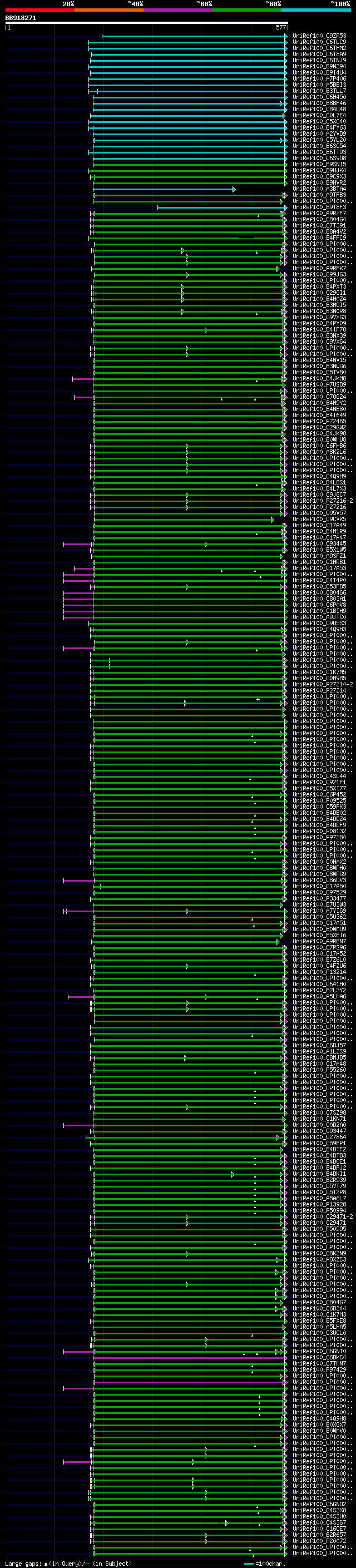Click the purple ~60% identity color legend

tap(179, 10)
